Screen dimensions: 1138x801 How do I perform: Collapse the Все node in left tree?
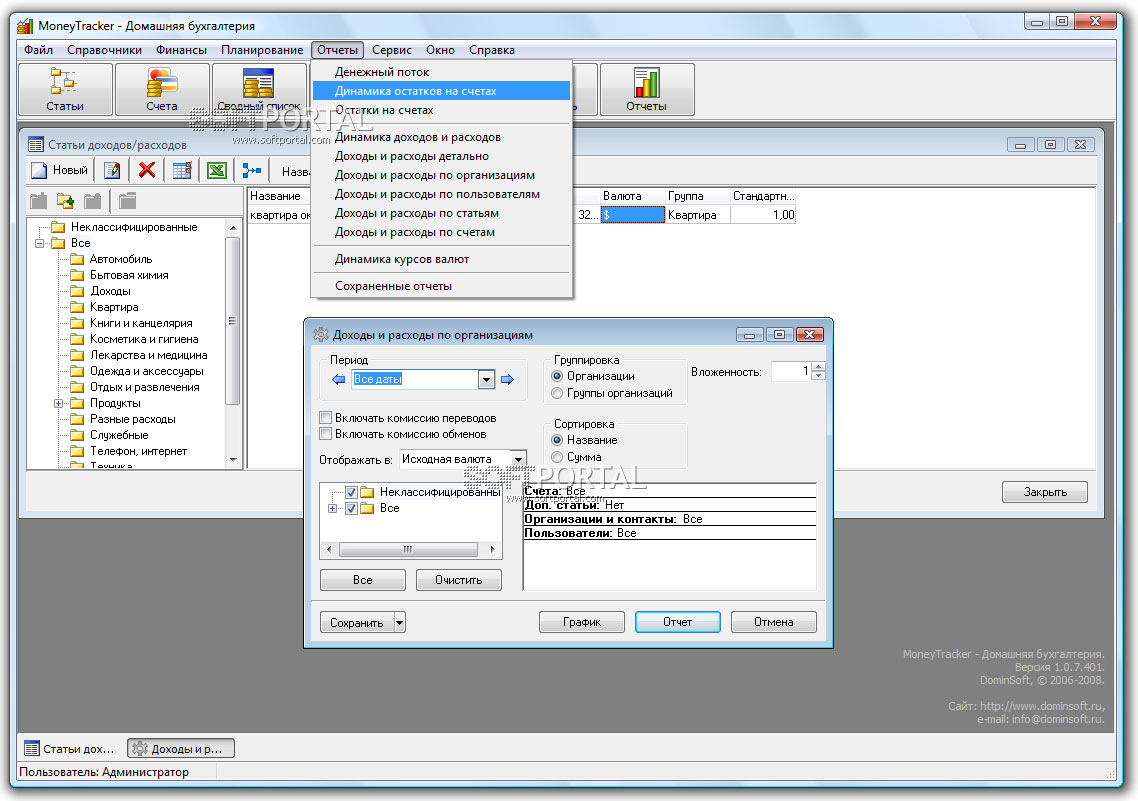point(39,243)
